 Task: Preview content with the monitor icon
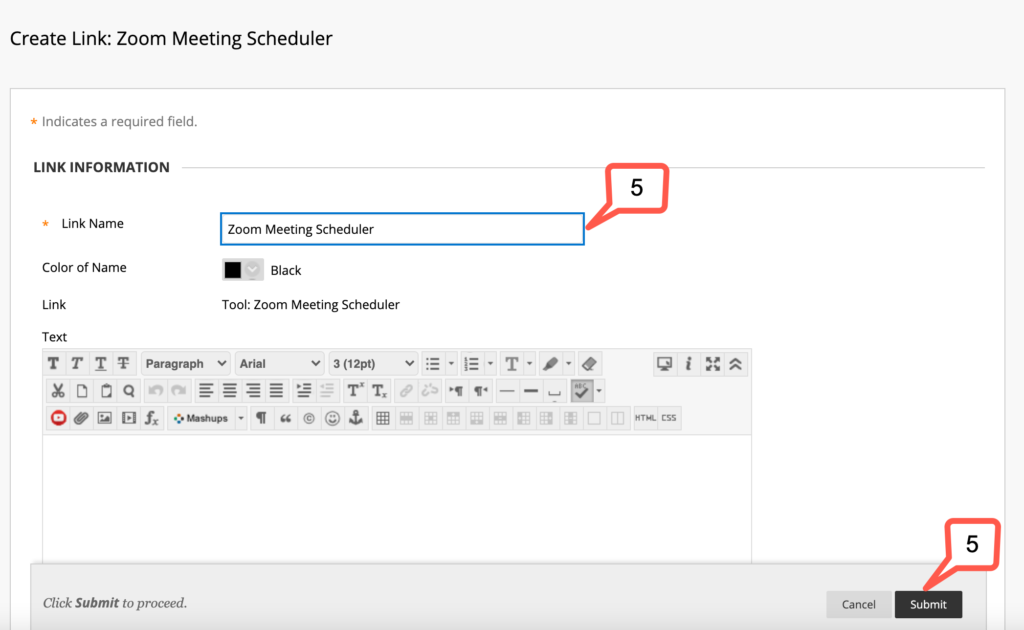(664, 364)
